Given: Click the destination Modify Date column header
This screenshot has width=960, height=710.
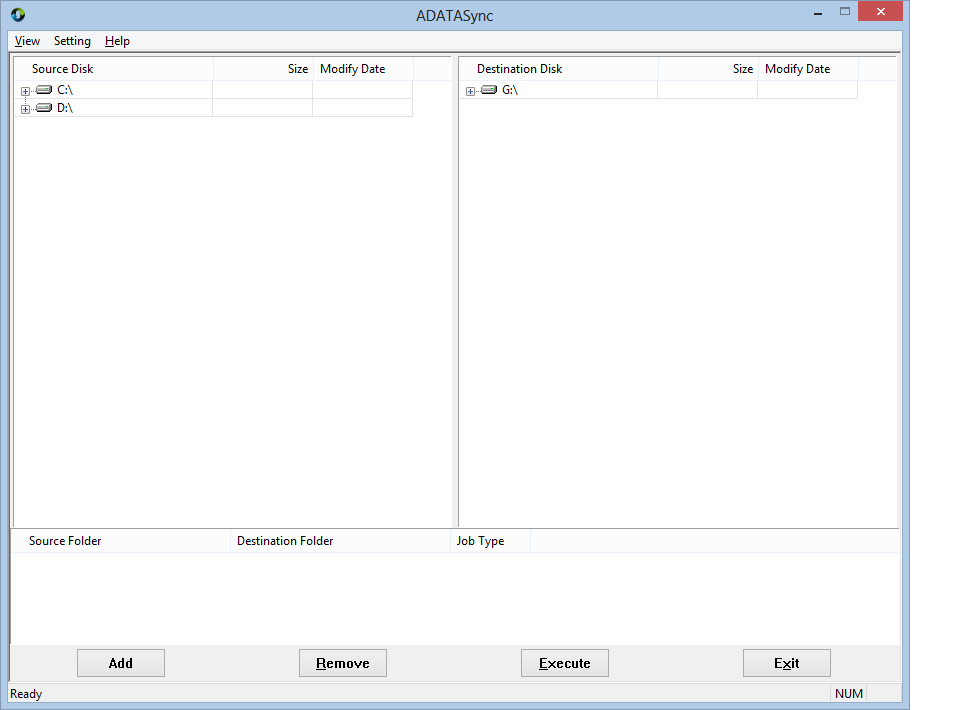Looking at the screenshot, I should [808, 69].
